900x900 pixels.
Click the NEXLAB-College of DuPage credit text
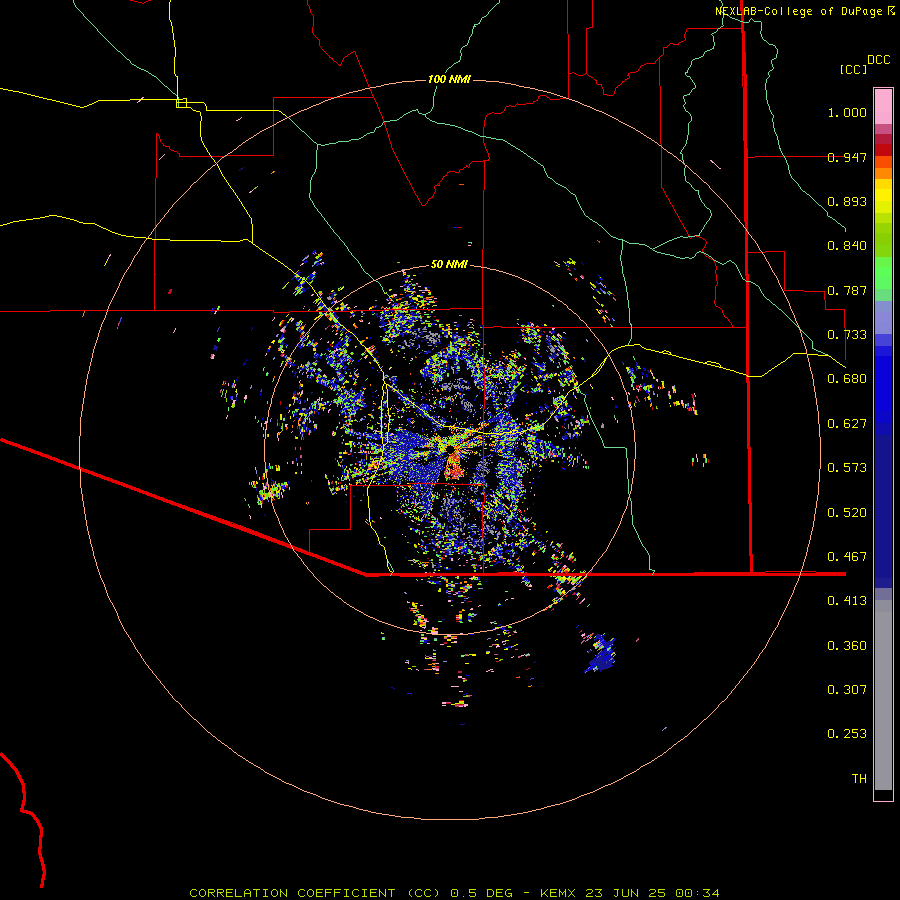804,11
